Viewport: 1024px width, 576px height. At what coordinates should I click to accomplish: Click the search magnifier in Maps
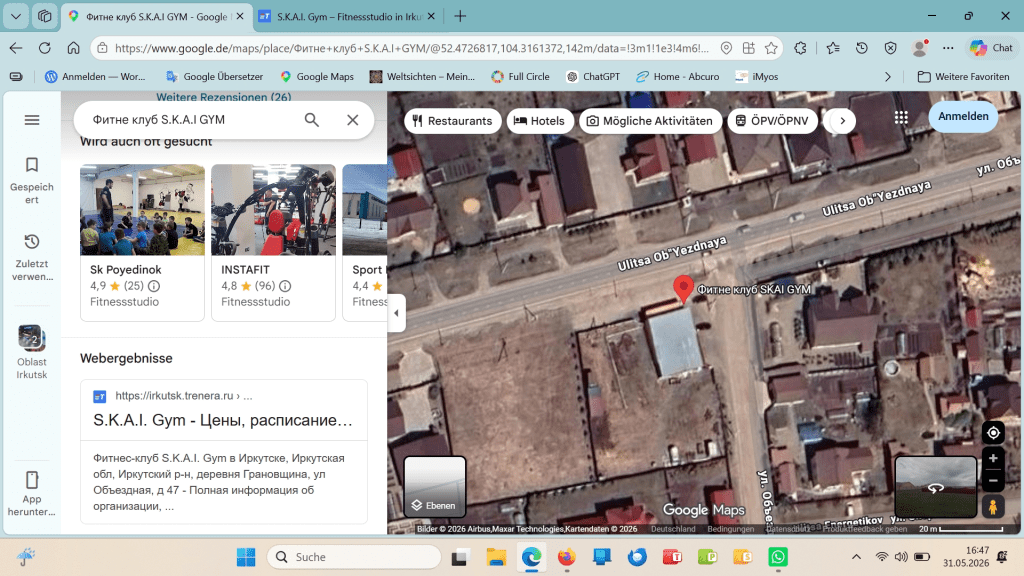pyautogui.click(x=312, y=120)
